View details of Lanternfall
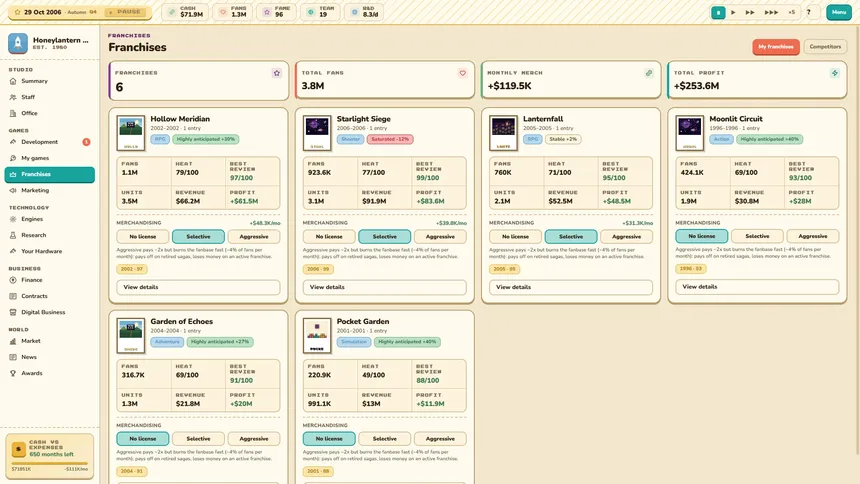The width and height of the screenshot is (860, 484). (571, 287)
